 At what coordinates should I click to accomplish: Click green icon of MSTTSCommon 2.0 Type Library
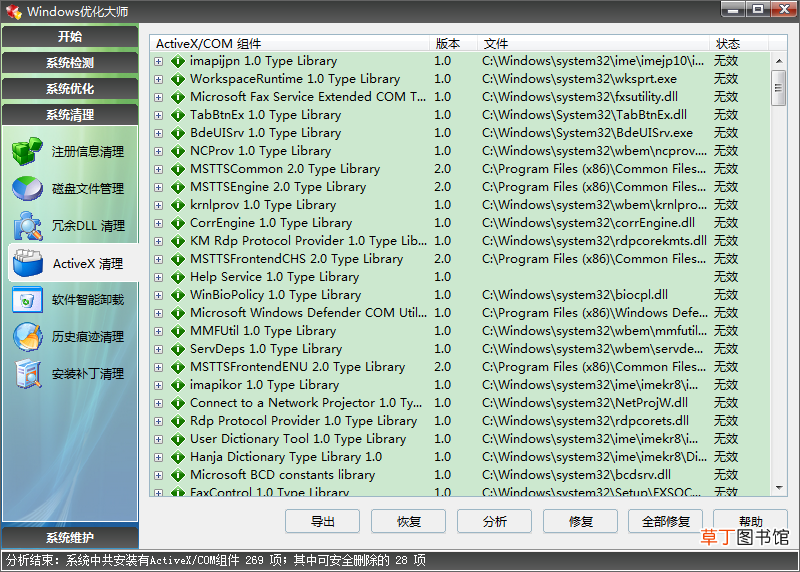click(x=178, y=169)
